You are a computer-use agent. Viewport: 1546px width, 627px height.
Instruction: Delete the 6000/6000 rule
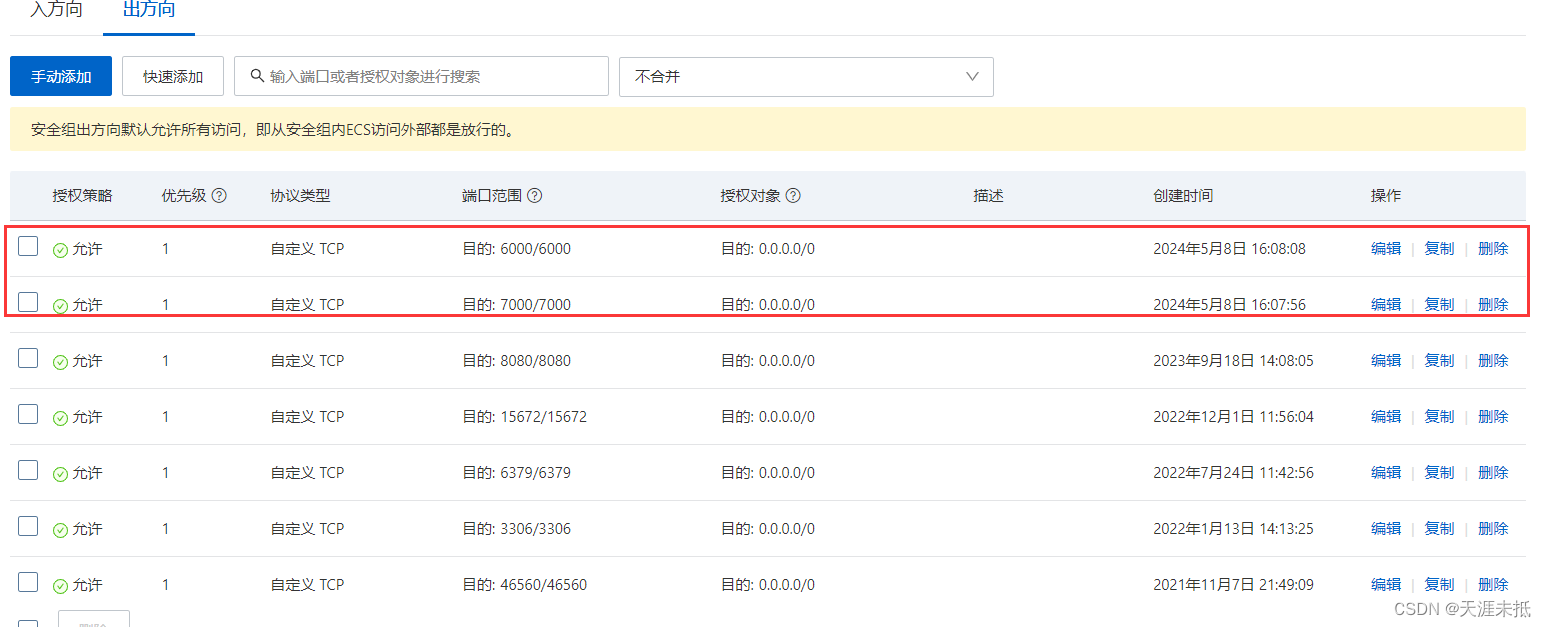pyautogui.click(x=1493, y=249)
